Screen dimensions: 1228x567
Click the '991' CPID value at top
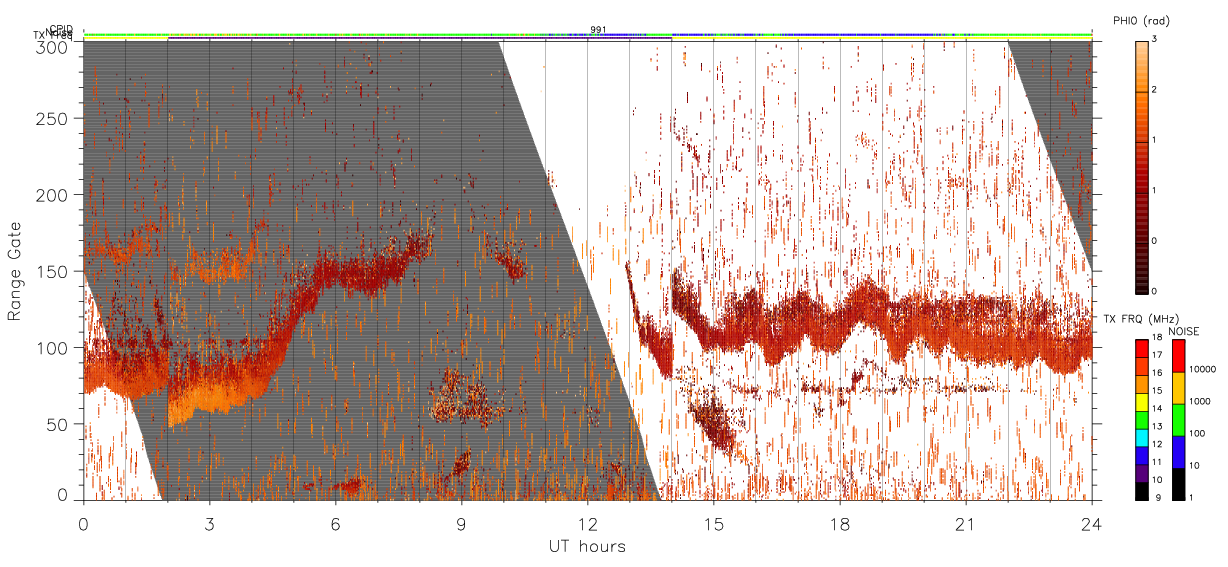598,30
